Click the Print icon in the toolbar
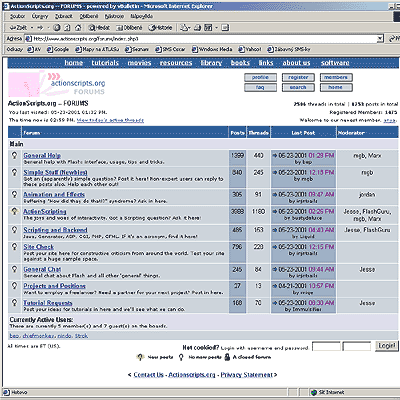This screenshot has height=400, width=400. coord(198,28)
